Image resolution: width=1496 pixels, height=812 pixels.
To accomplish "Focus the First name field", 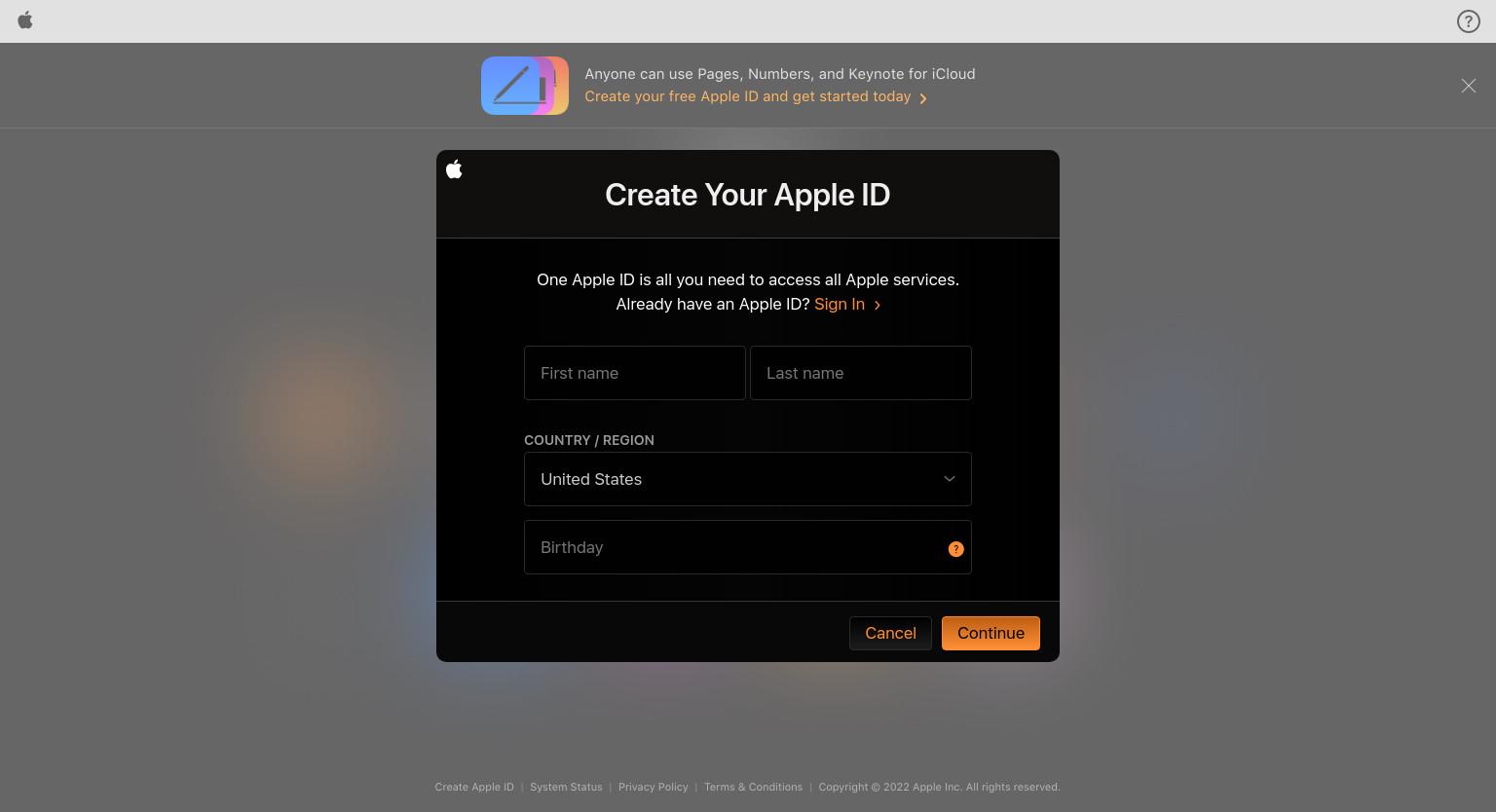I will [x=635, y=373].
